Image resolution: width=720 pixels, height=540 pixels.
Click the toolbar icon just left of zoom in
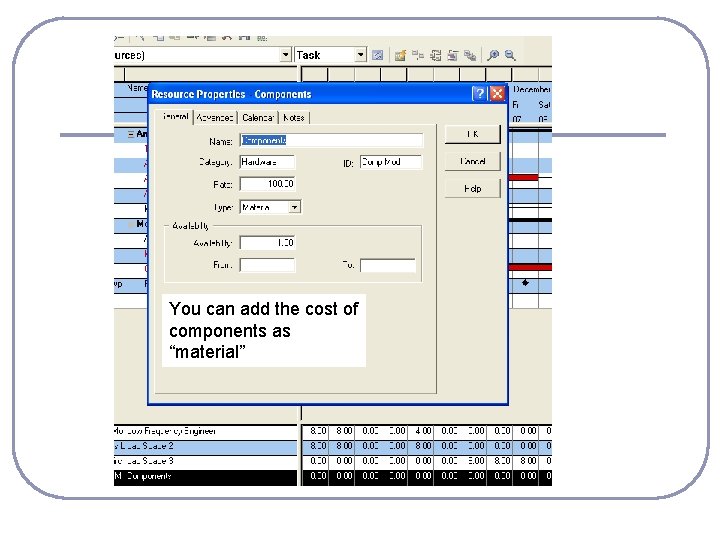470,56
